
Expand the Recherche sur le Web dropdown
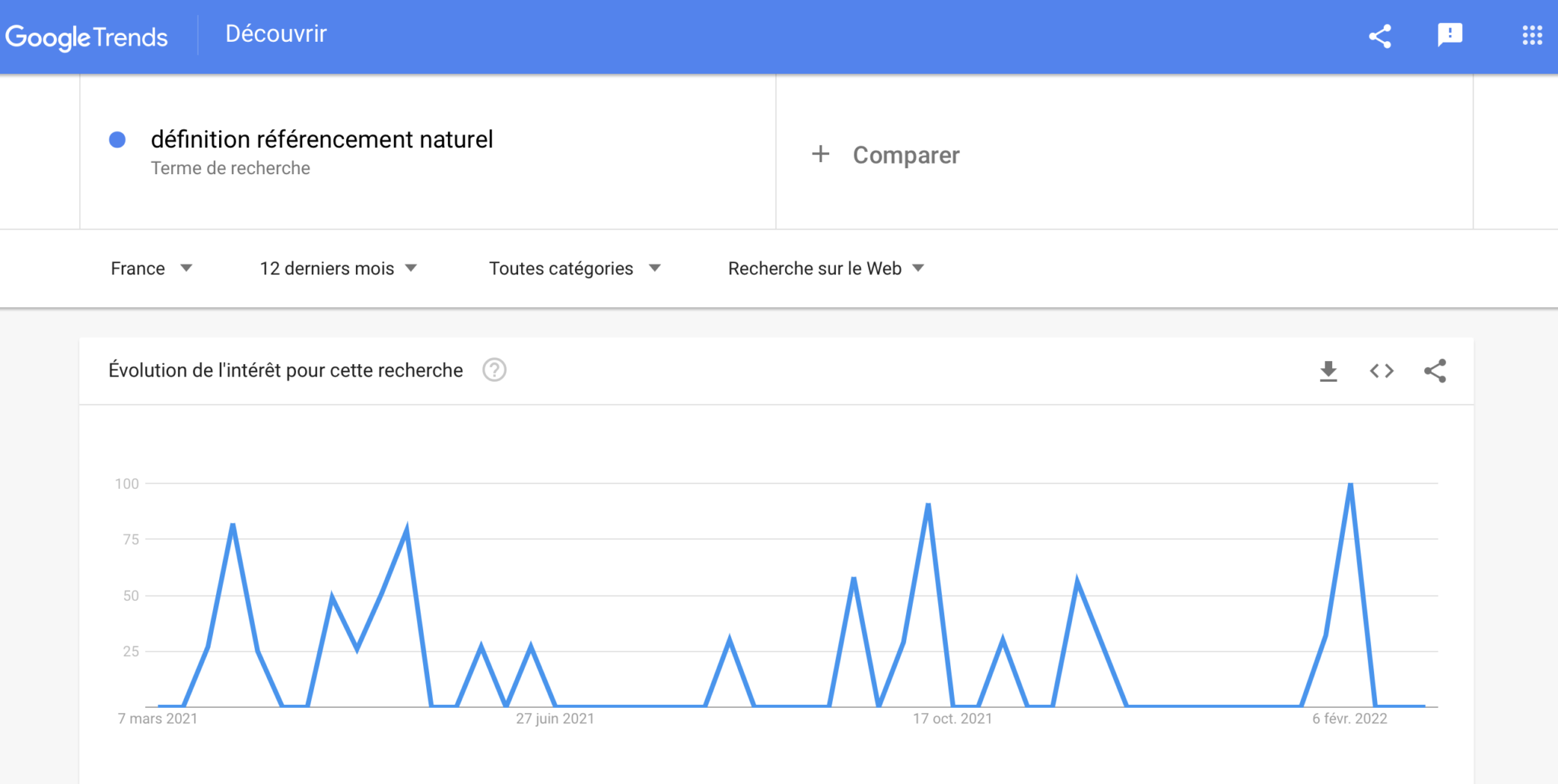tap(826, 268)
